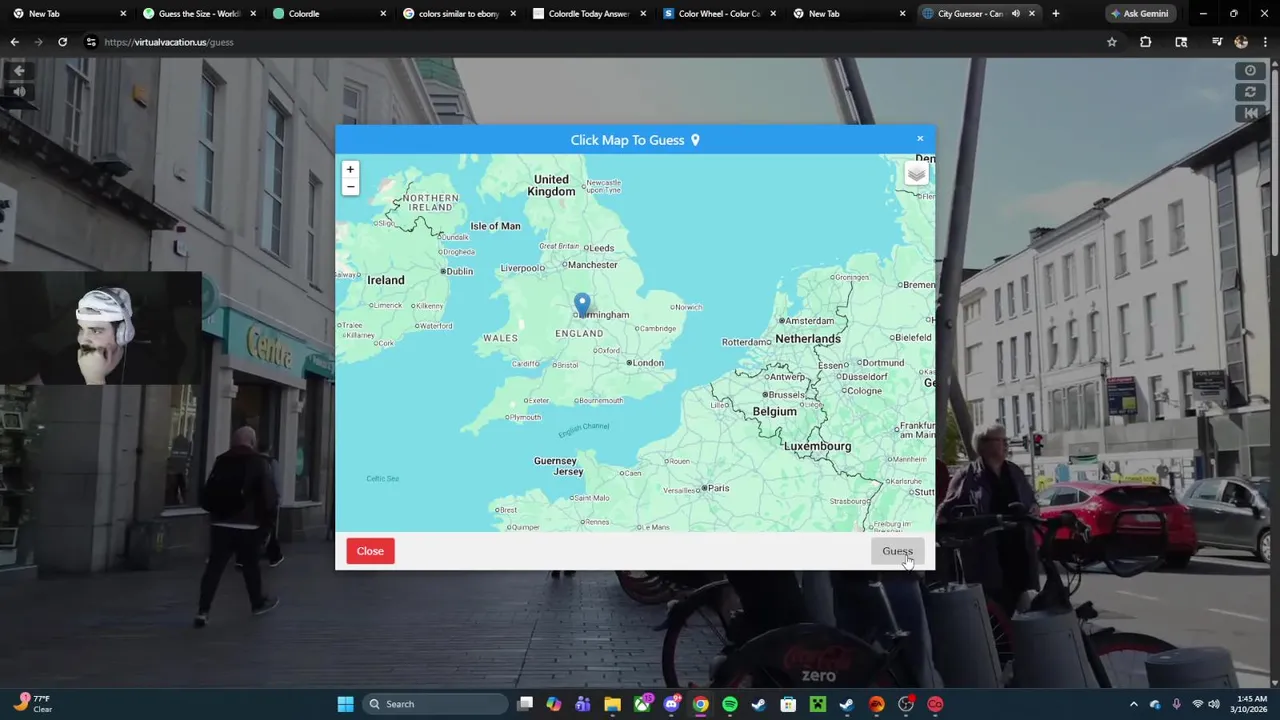This screenshot has height=720, width=1280.
Task: Click the Isle of Man label
Action: tap(496, 226)
